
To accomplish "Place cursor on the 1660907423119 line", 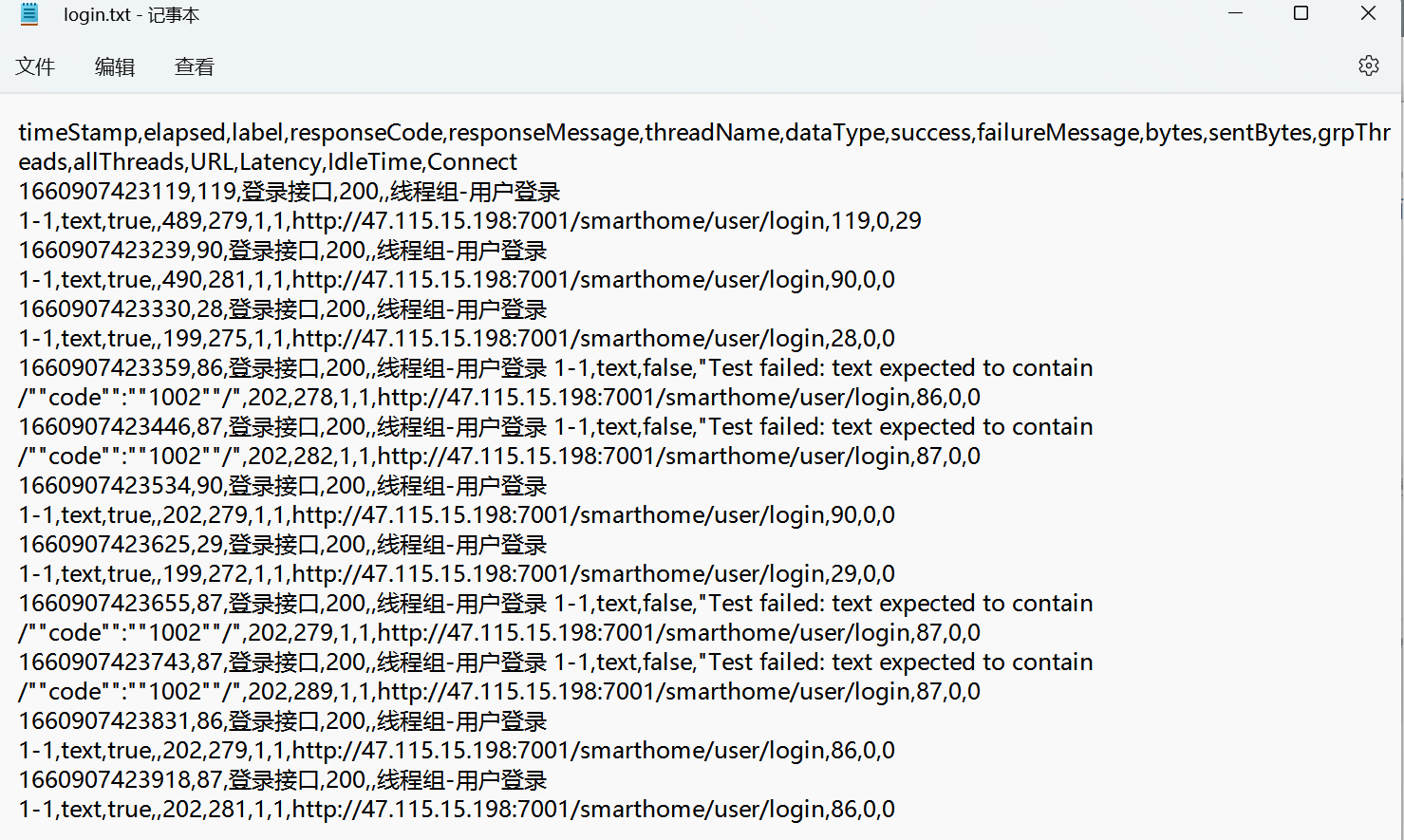I will point(290,191).
